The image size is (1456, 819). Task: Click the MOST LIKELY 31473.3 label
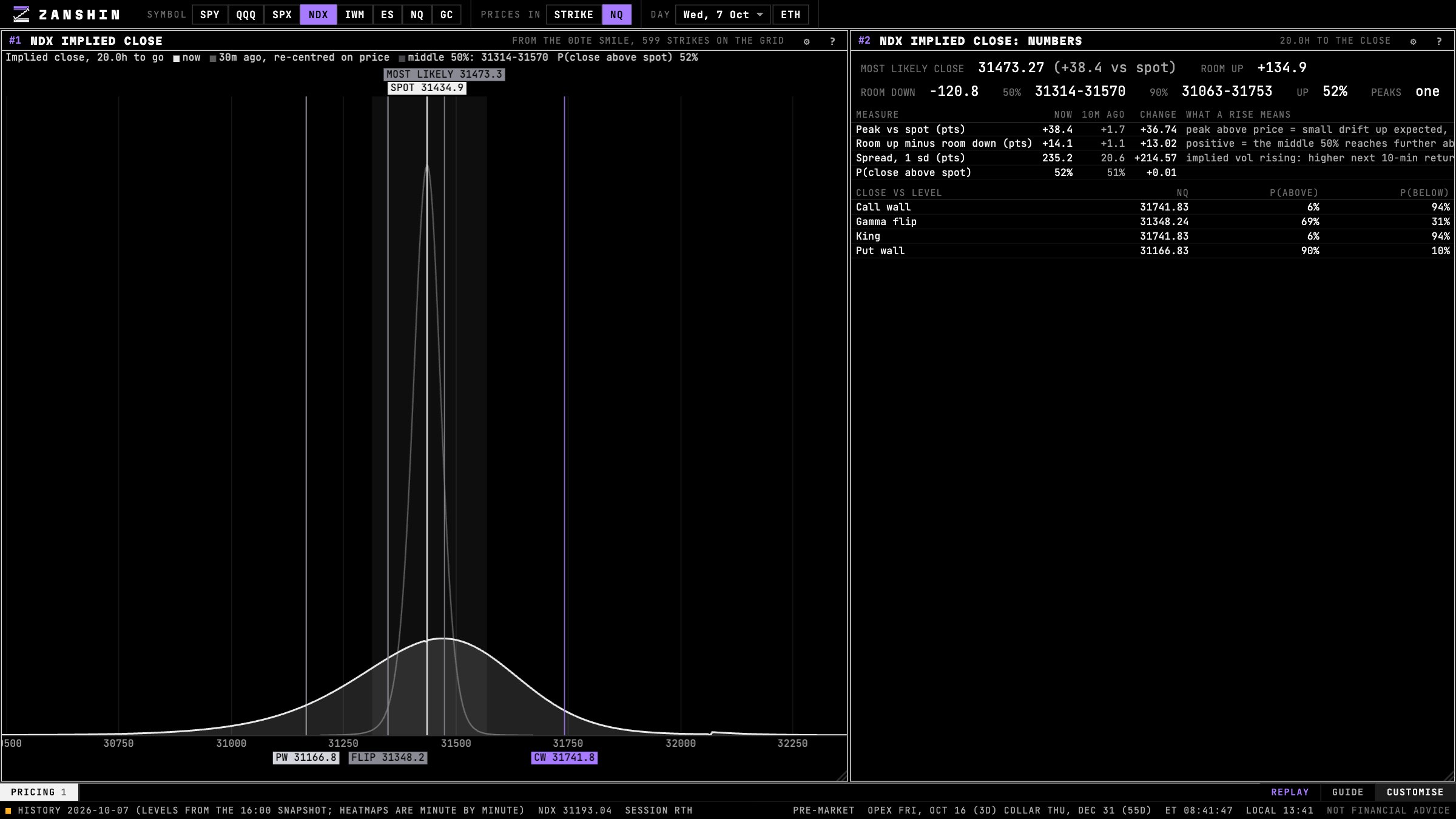tap(444, 75)
